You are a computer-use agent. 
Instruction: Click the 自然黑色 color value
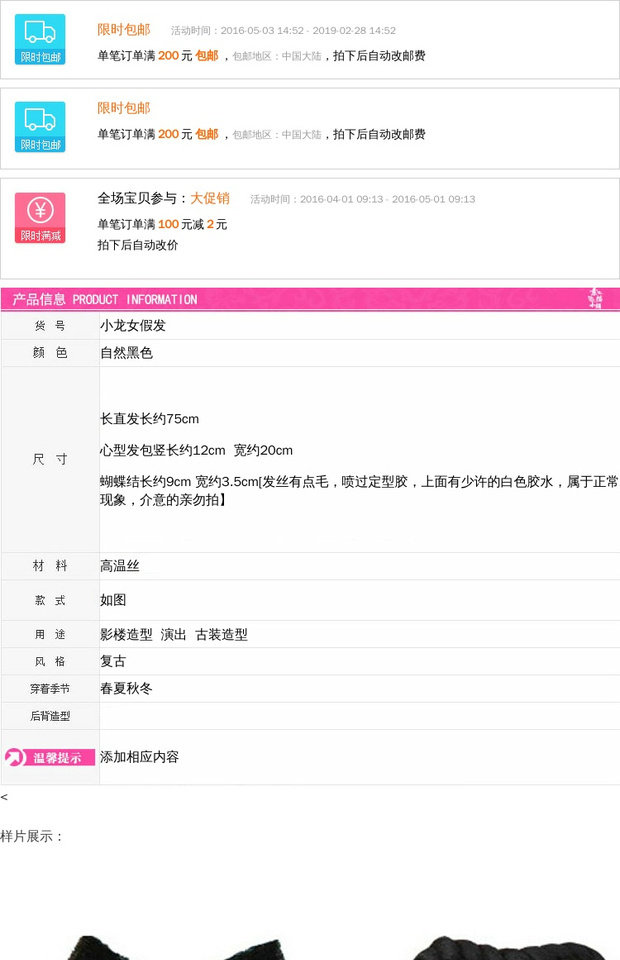pos(126,353)
